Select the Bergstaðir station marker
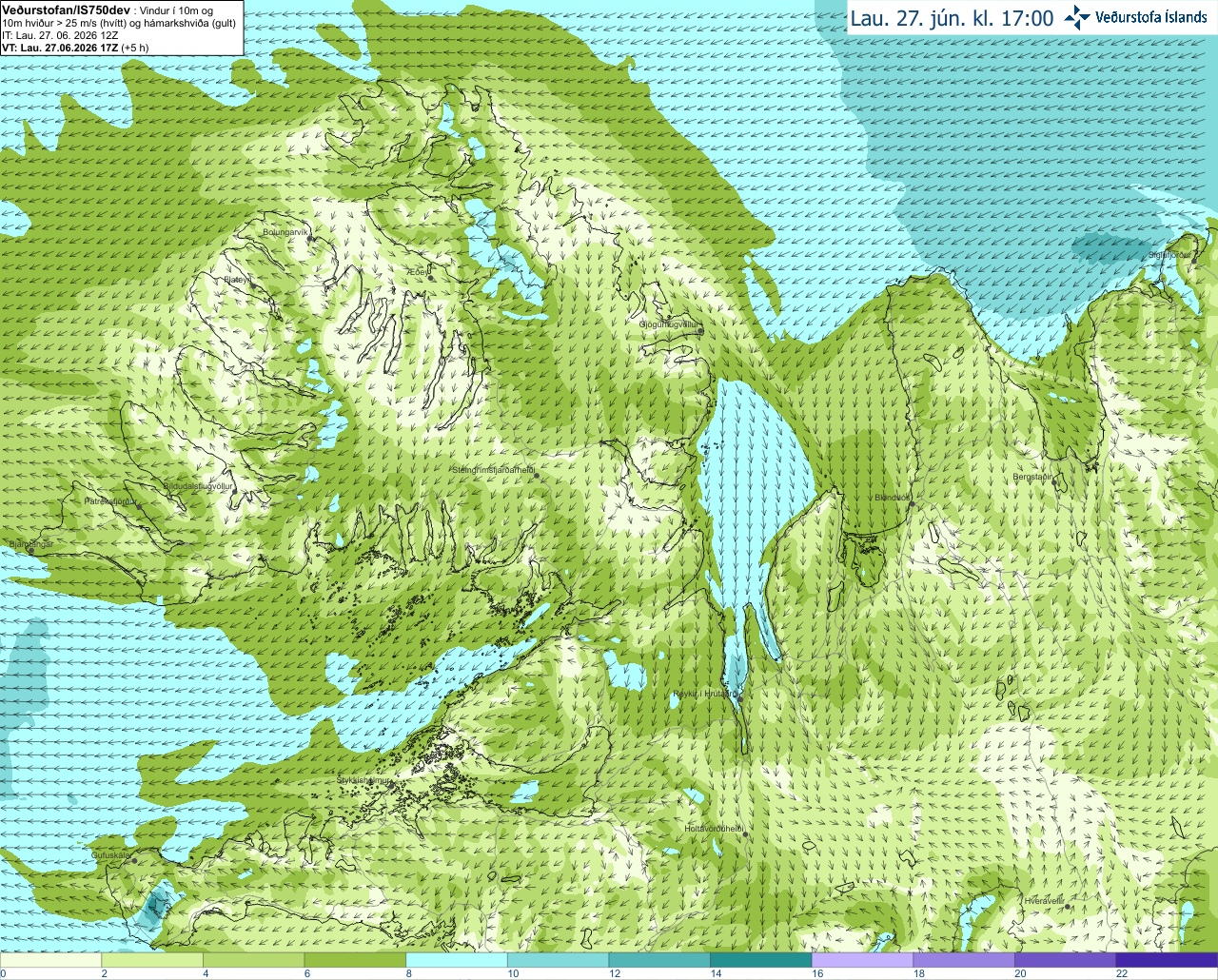Image resolution: width=1218 pixels, height=980 pixels. point(1054,483)
